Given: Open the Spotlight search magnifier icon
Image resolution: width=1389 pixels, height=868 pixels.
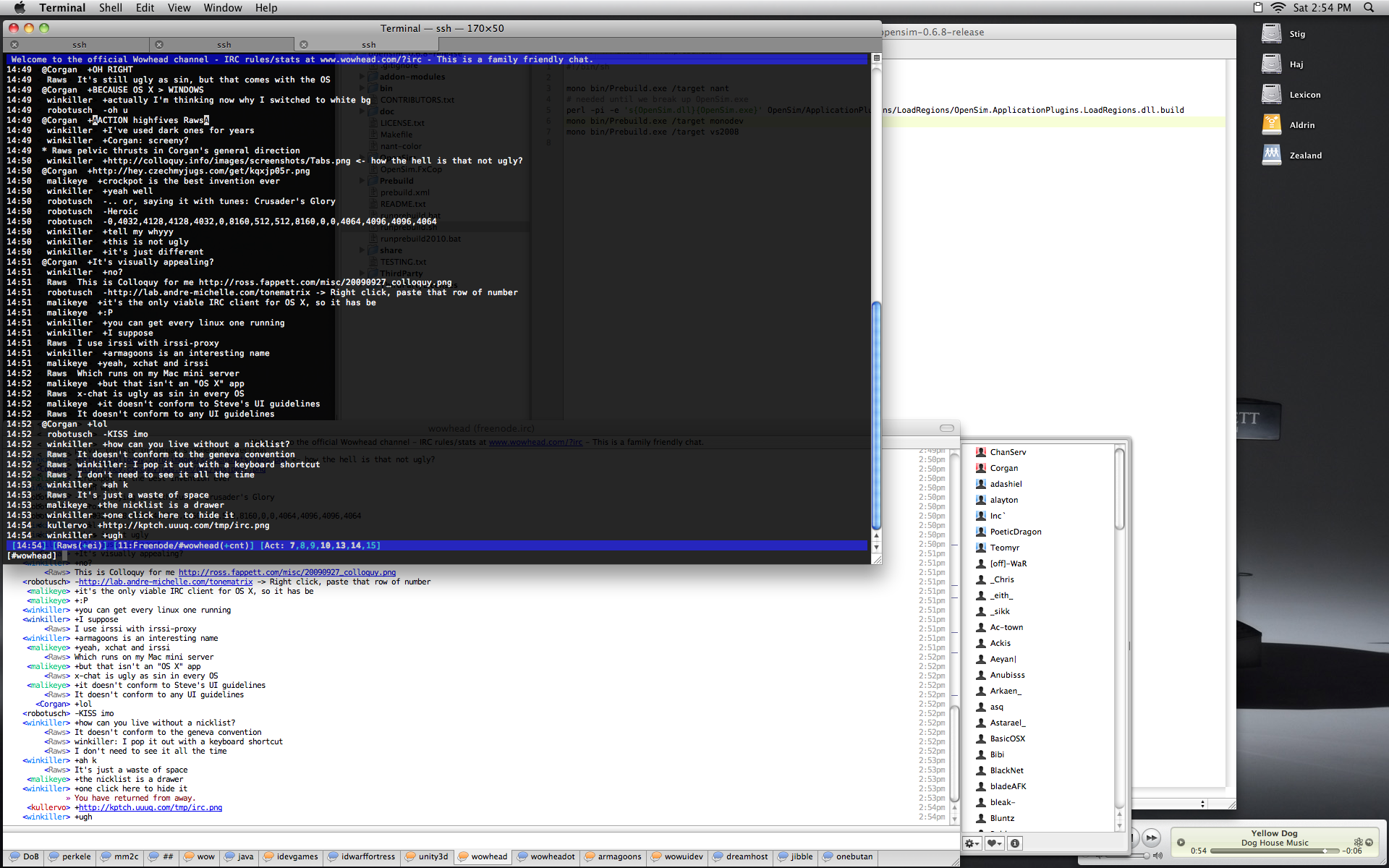Looking at the screenshot, I should tap(1369, 8).
